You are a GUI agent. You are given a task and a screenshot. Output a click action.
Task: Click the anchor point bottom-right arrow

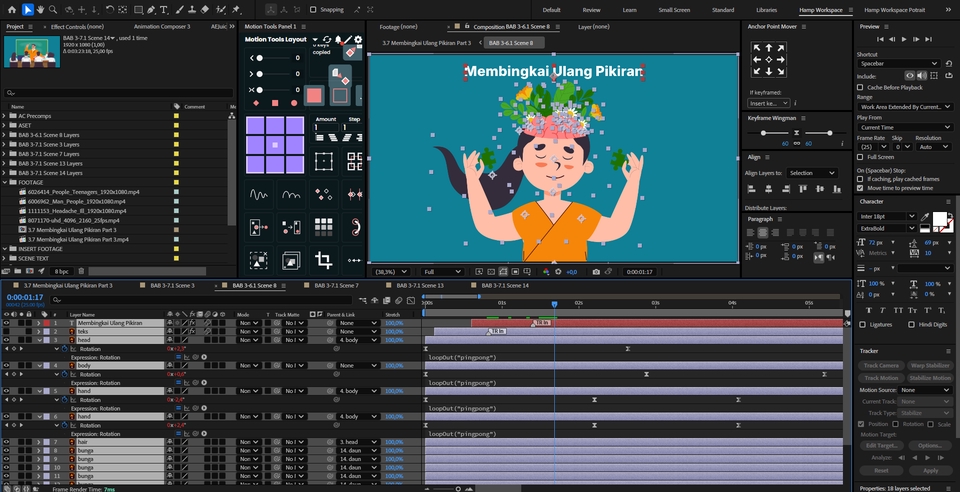781,71
